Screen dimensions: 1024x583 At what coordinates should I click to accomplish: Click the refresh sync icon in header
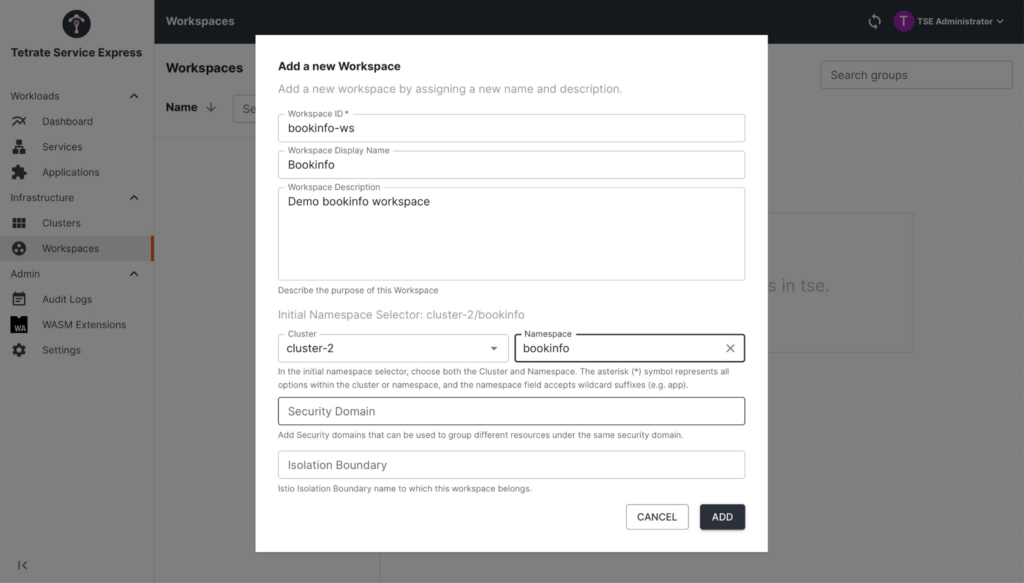coord(875,21)
